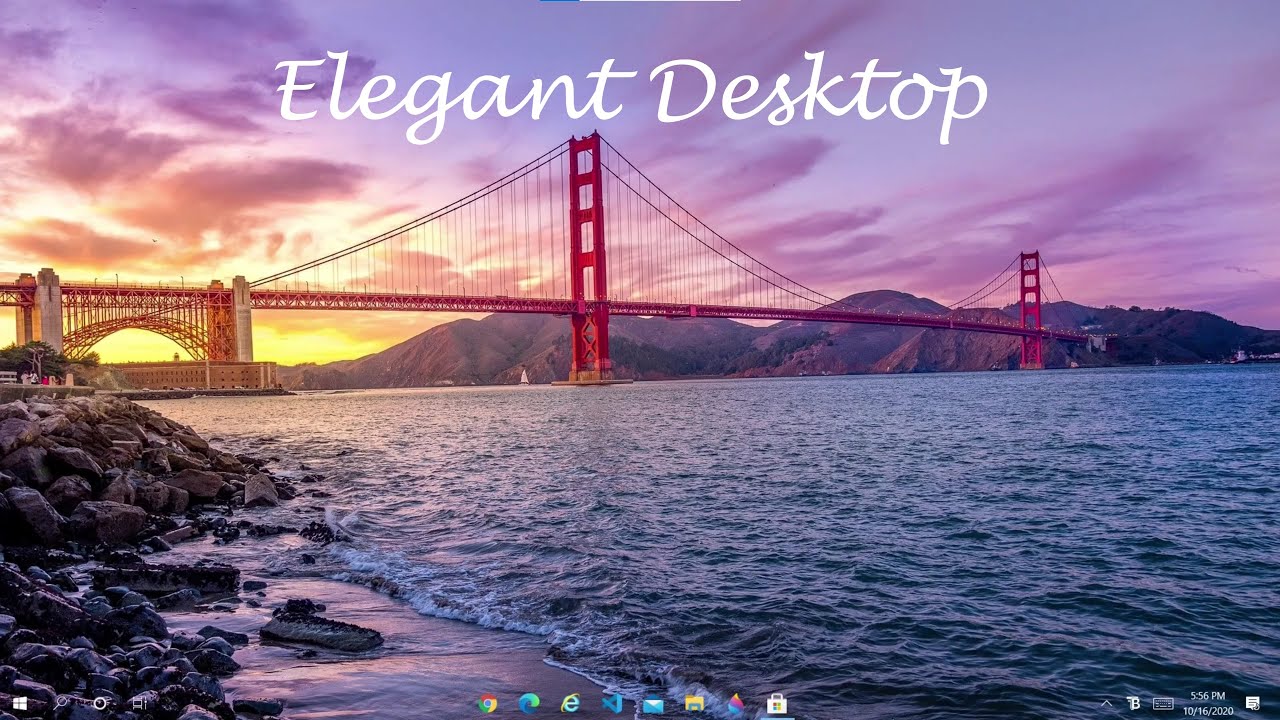Open Microsoft Store from taskbar

pos(777,704)
